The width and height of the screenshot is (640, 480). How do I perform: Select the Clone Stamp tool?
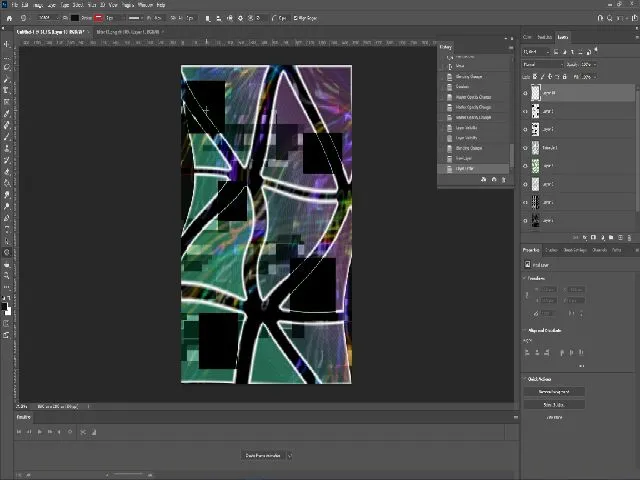coord(7,148)
